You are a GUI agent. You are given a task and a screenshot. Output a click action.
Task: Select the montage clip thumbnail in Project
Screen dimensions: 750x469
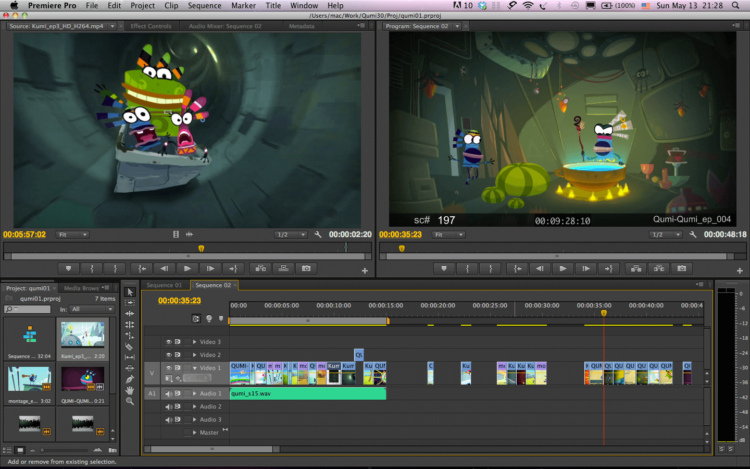[x=30, y=380]
